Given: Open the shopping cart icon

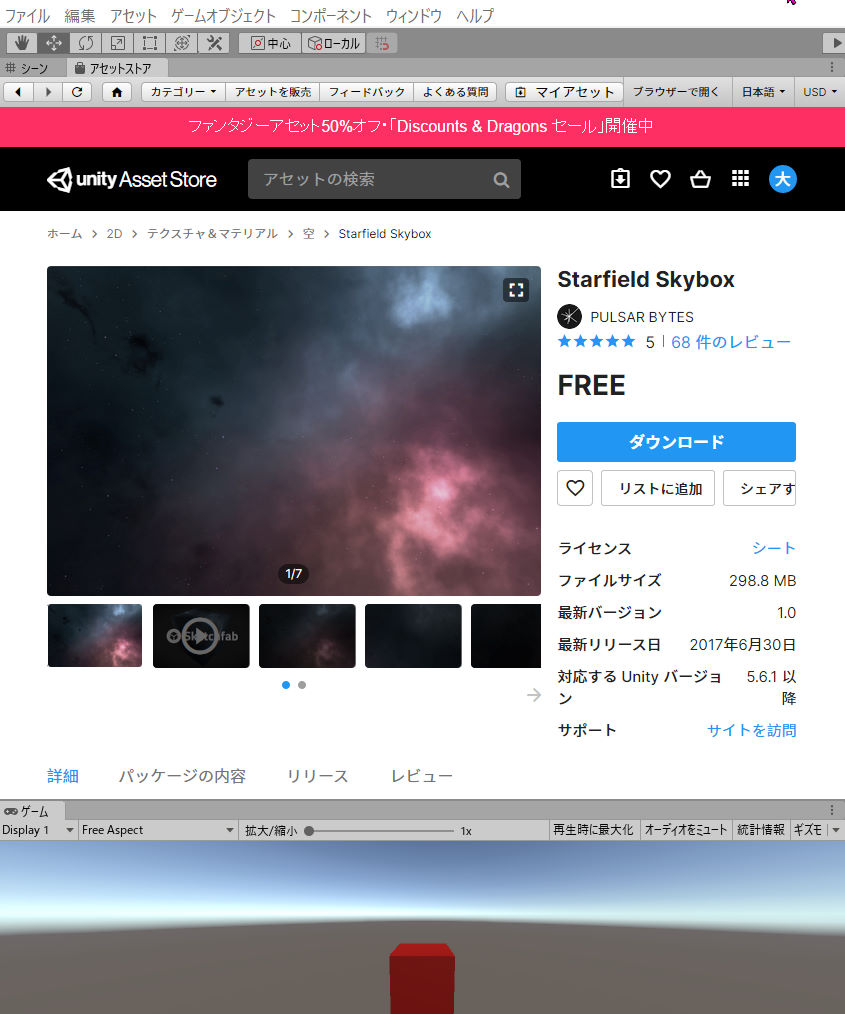Looking at the screenshot, I should pyautogui.click(x=700, y=178).
